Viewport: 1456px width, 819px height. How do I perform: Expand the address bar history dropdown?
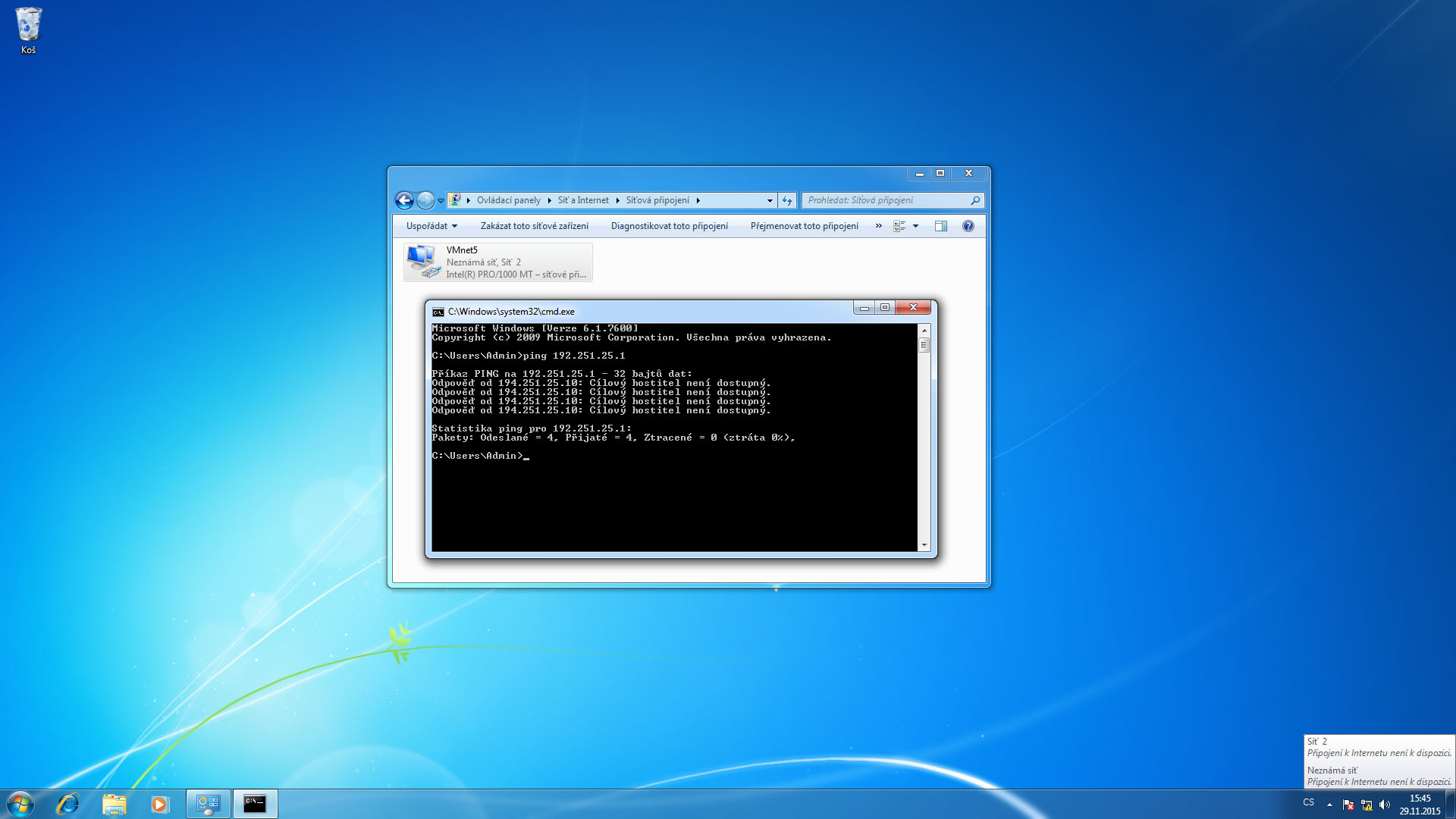770,200
